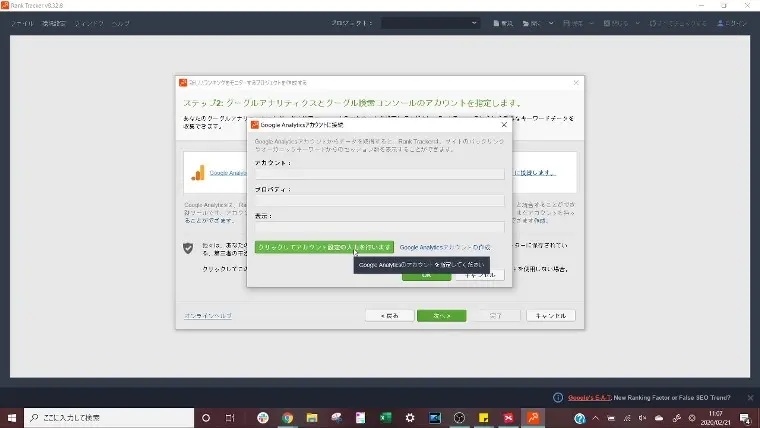Open the online help link

[207, 315]
